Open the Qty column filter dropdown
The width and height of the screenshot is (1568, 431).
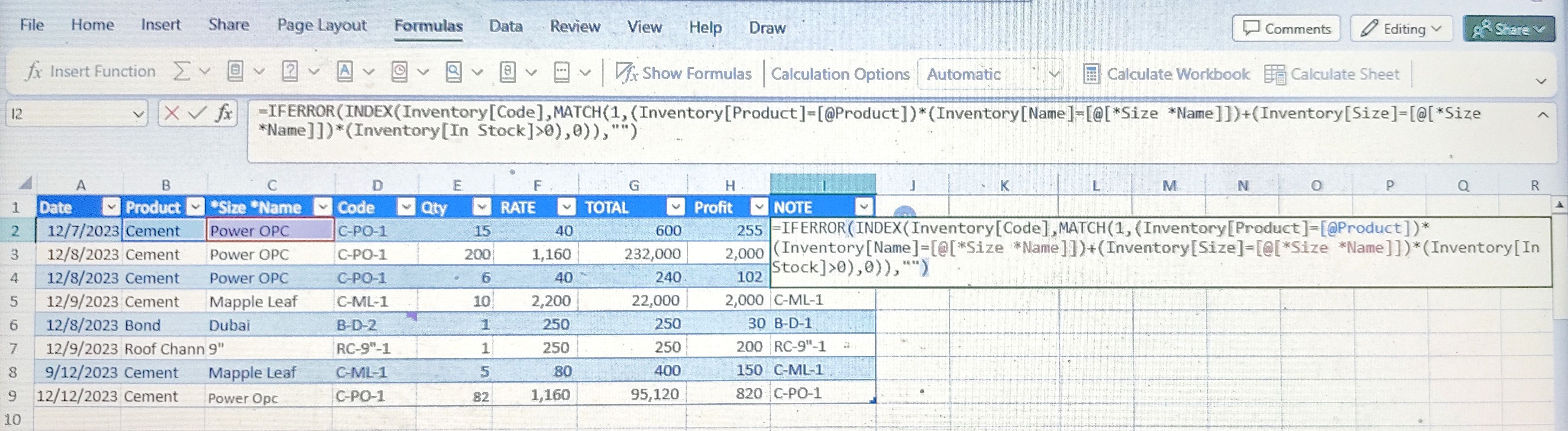coord(482,207)
